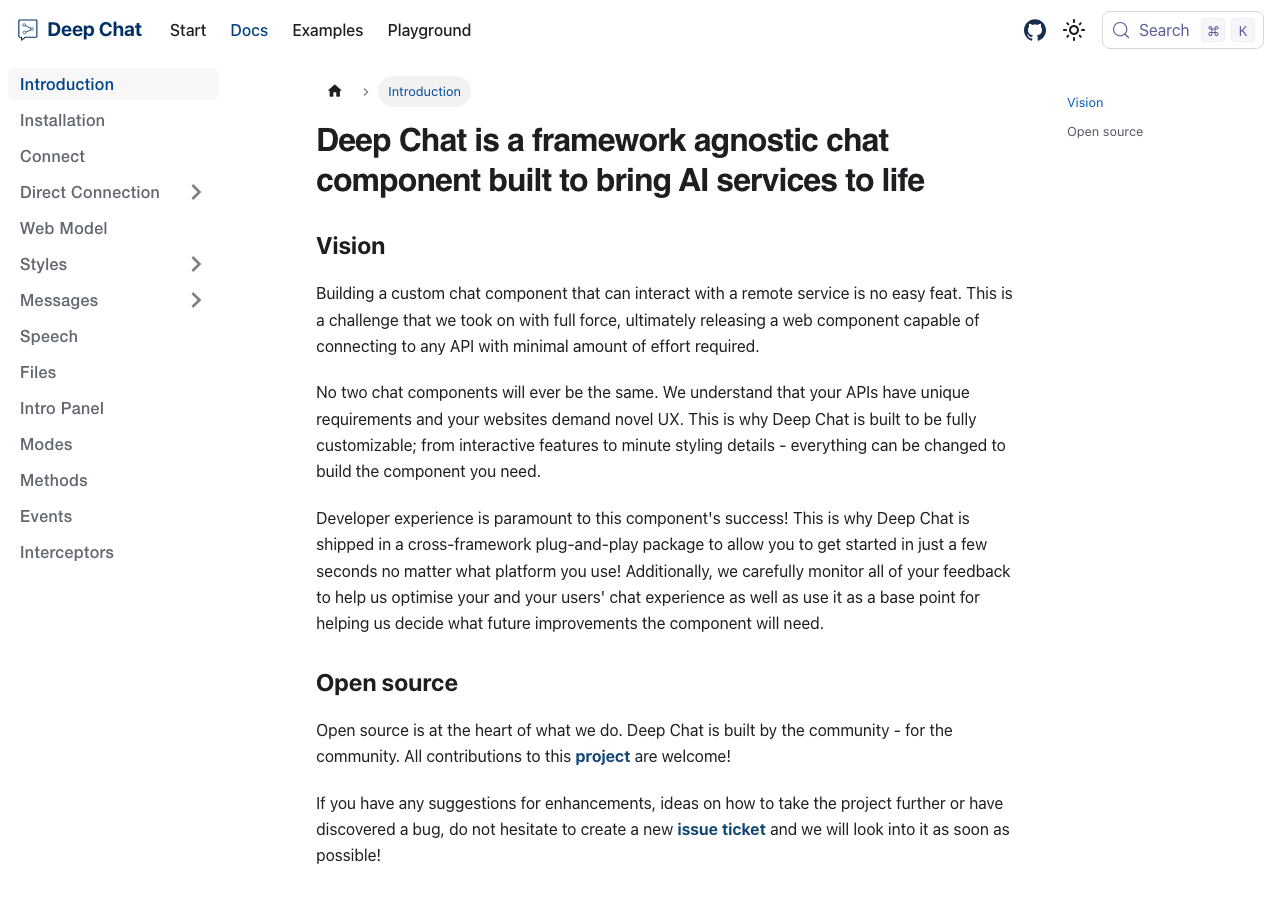Image resolution: width=1280 pixels, height=900 pixels.
Task: Open the Styles sidebar label
Action: tap(44, 264)
